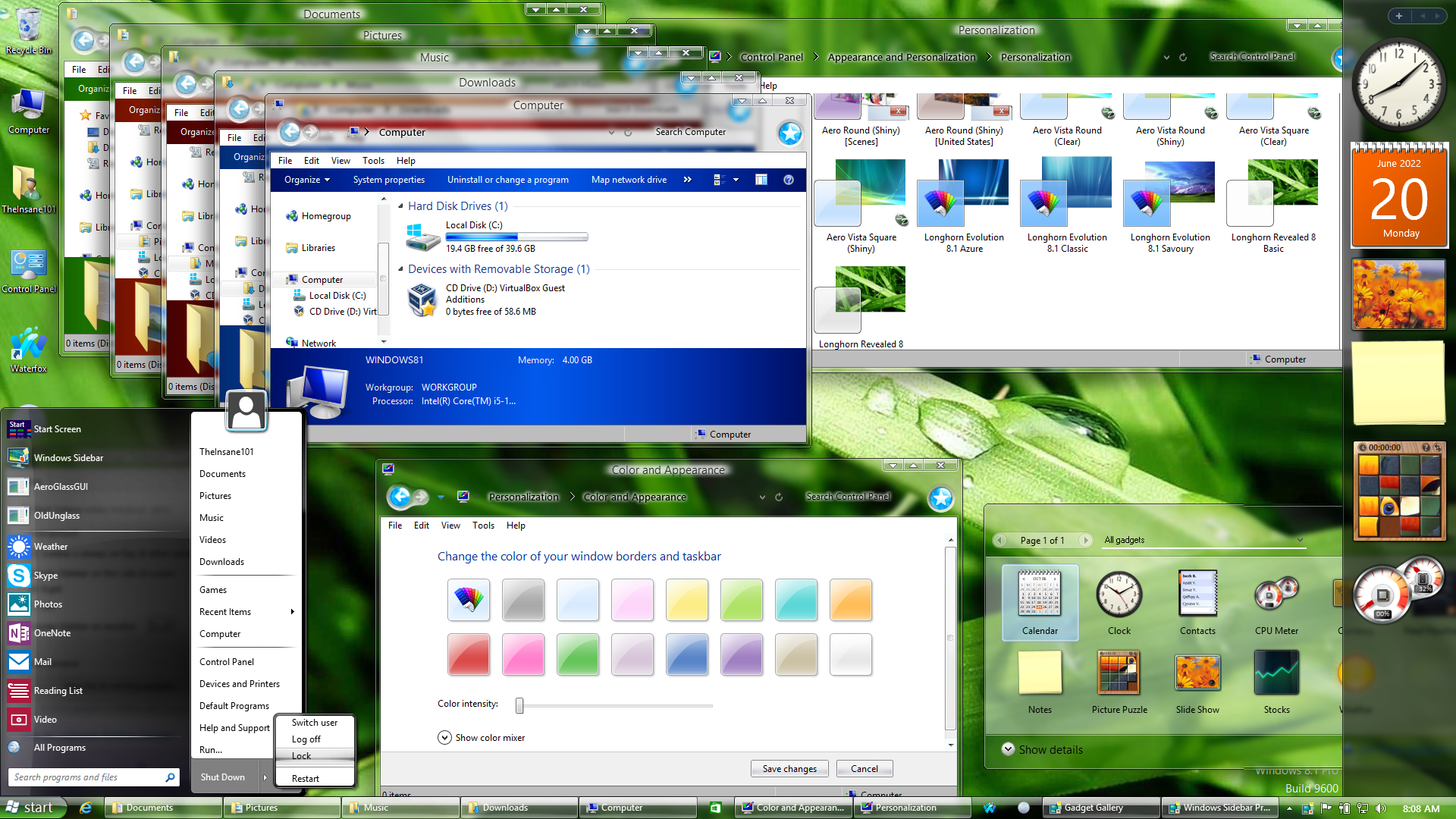
Task: Click the Internet Explorer taskbar icon
Action: tap(86, 808)
